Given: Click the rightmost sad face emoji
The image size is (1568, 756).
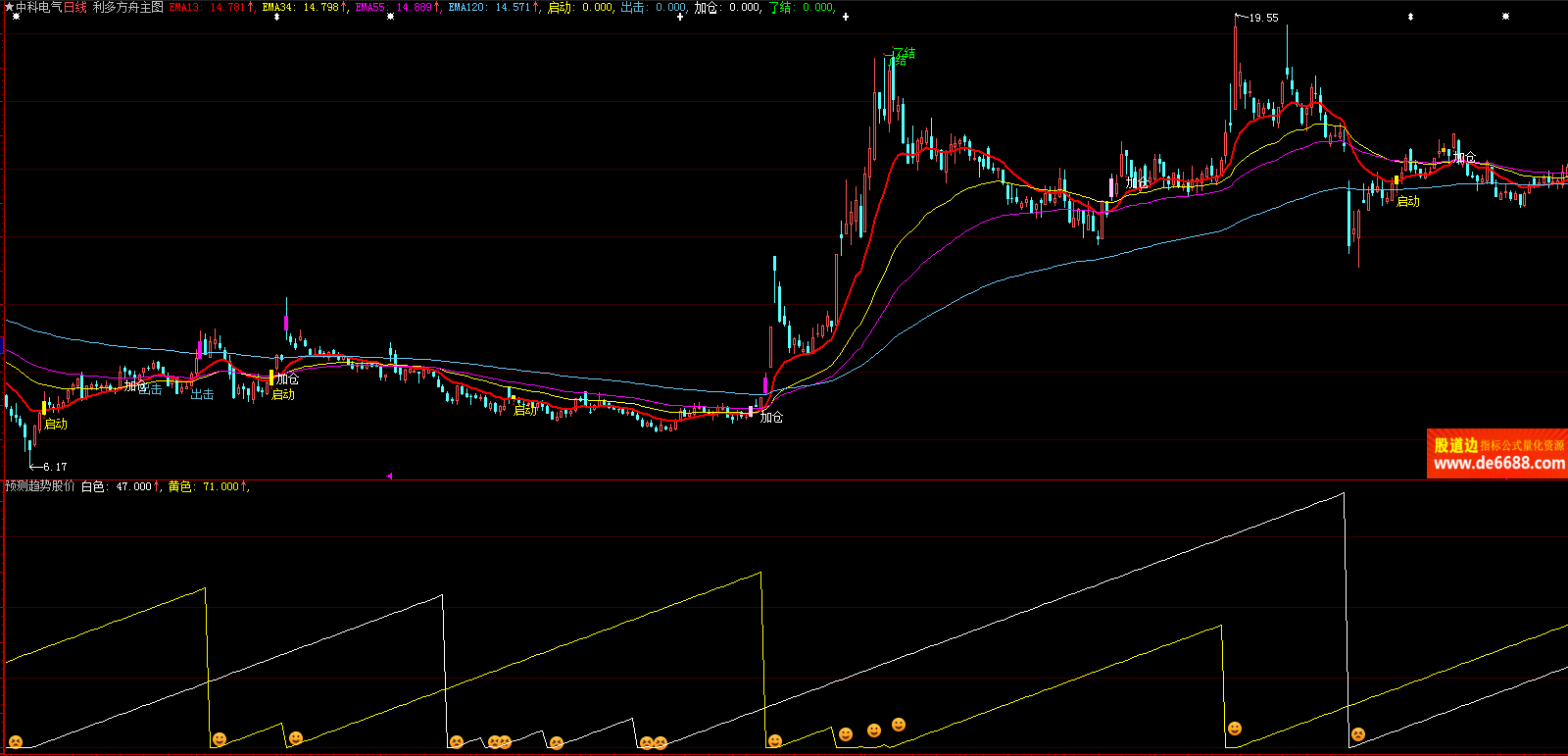Looking at the screenshot, I should [1357, 733].
